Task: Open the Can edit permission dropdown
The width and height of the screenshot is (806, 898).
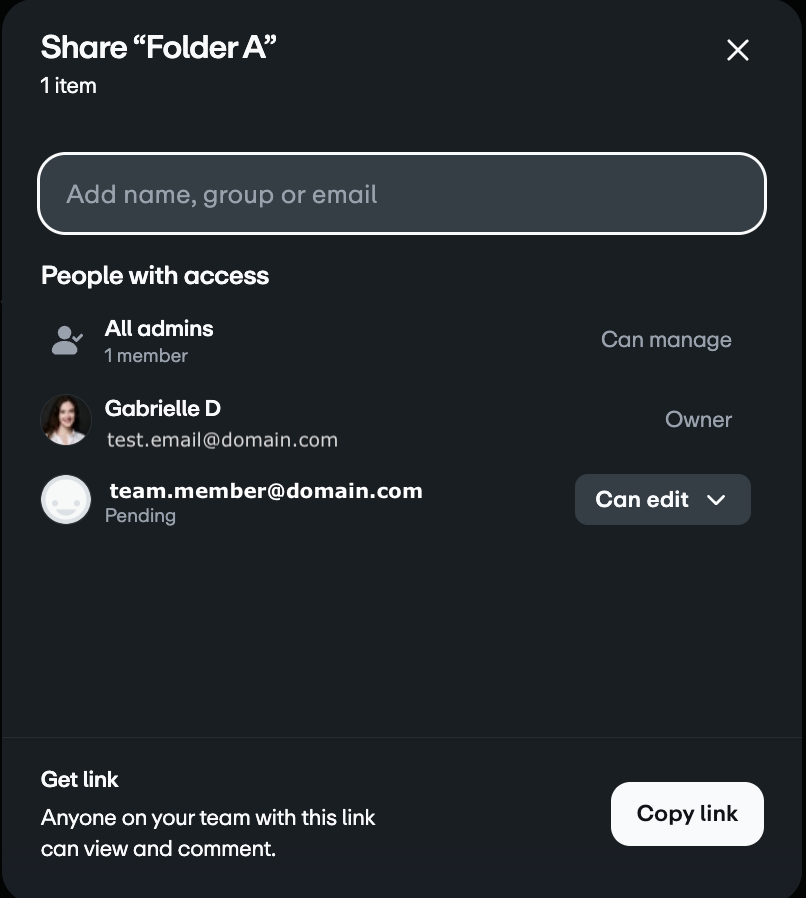Action: [x=663, y=499]
